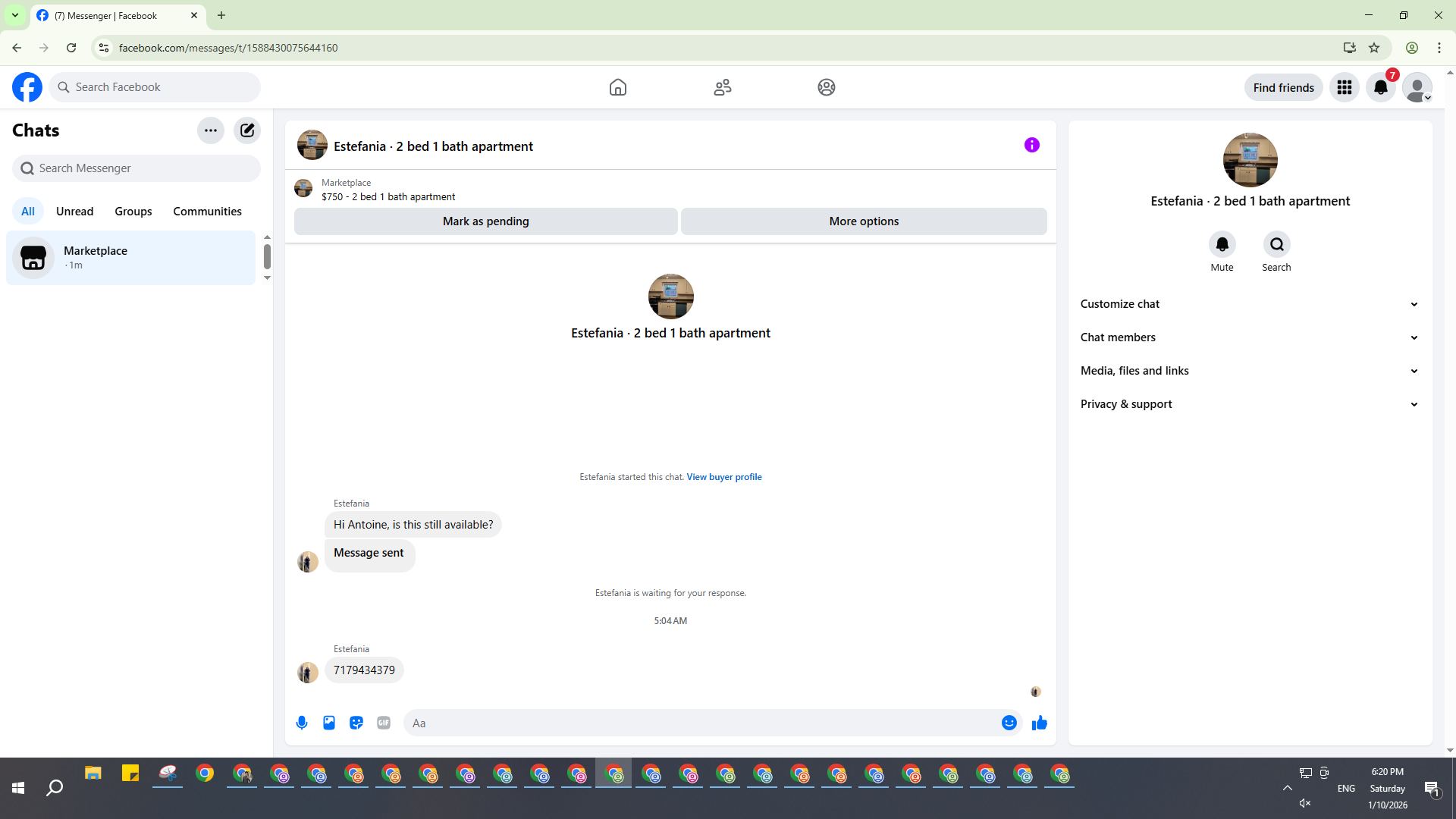Viewport: 1456px width, 819px height.
Task: Open the Facebook notifications bell
Action: [1380, 87]
